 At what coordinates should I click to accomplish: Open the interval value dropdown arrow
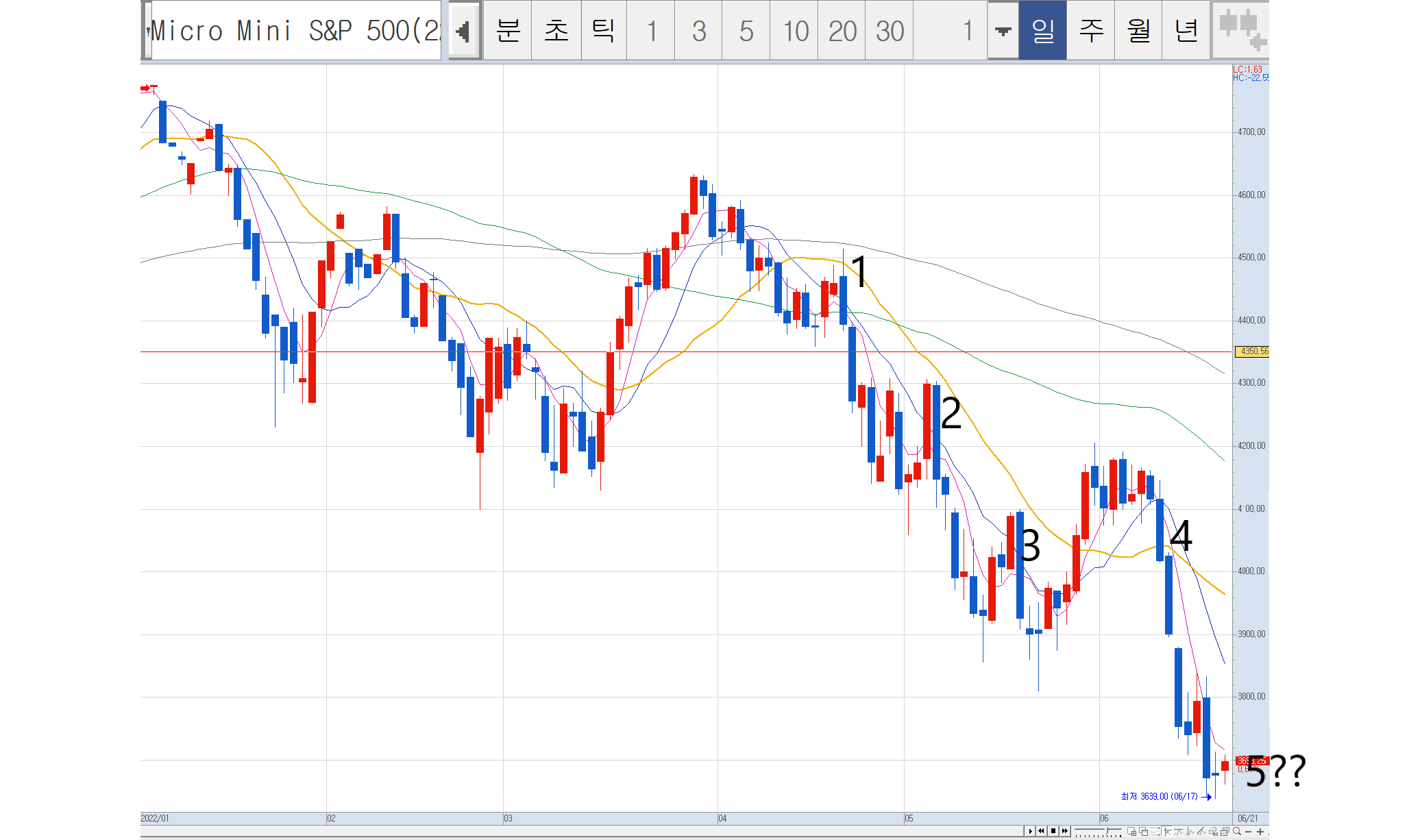pos(1003,31)
